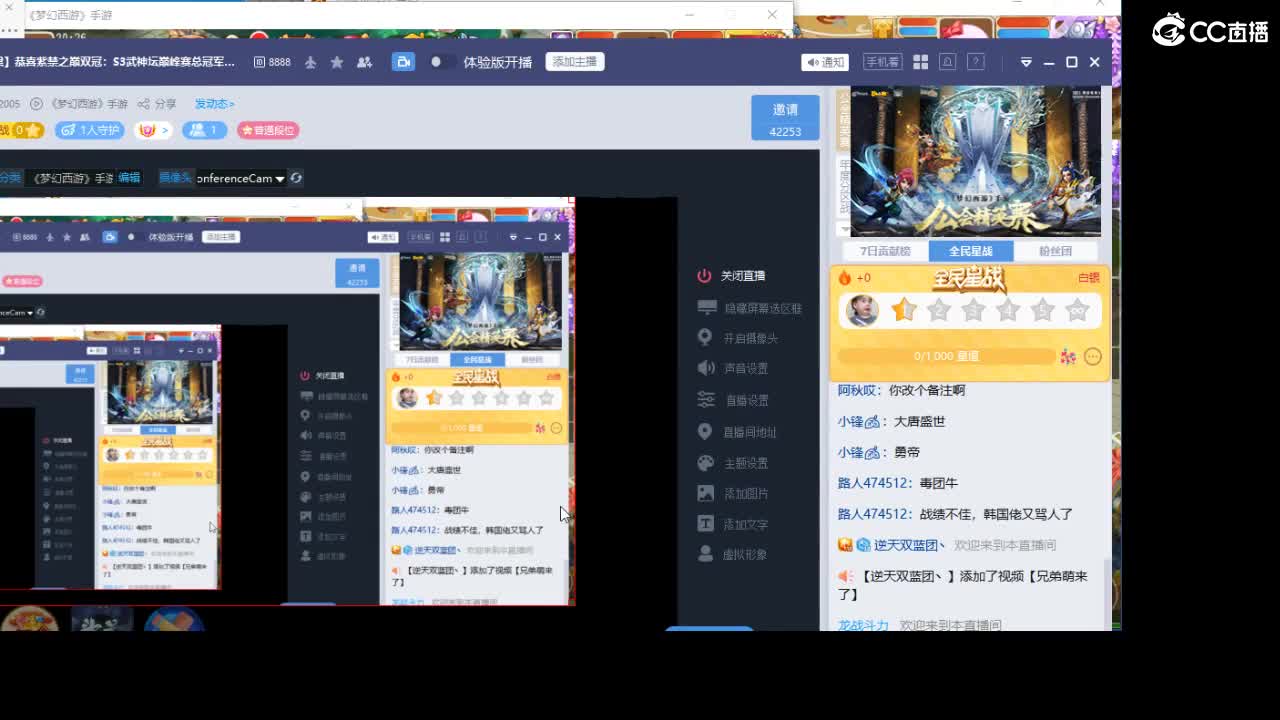Click the bell alert icon in title bar
Image resolution: width=1280 pixels, height=720 pixels.
[x=947, y=62]
